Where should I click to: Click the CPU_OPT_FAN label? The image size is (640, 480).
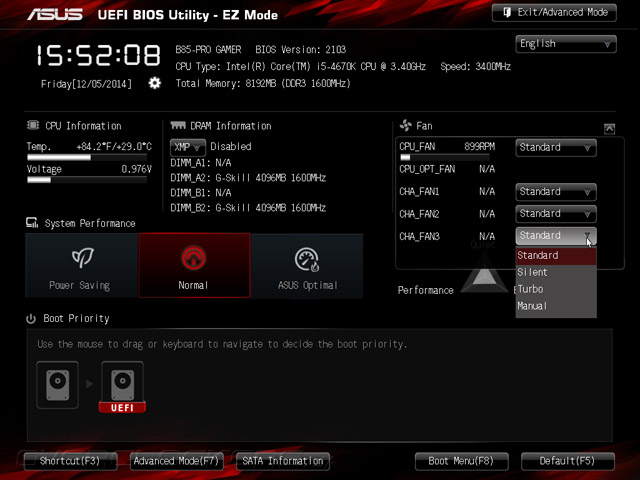pos(427,169)
